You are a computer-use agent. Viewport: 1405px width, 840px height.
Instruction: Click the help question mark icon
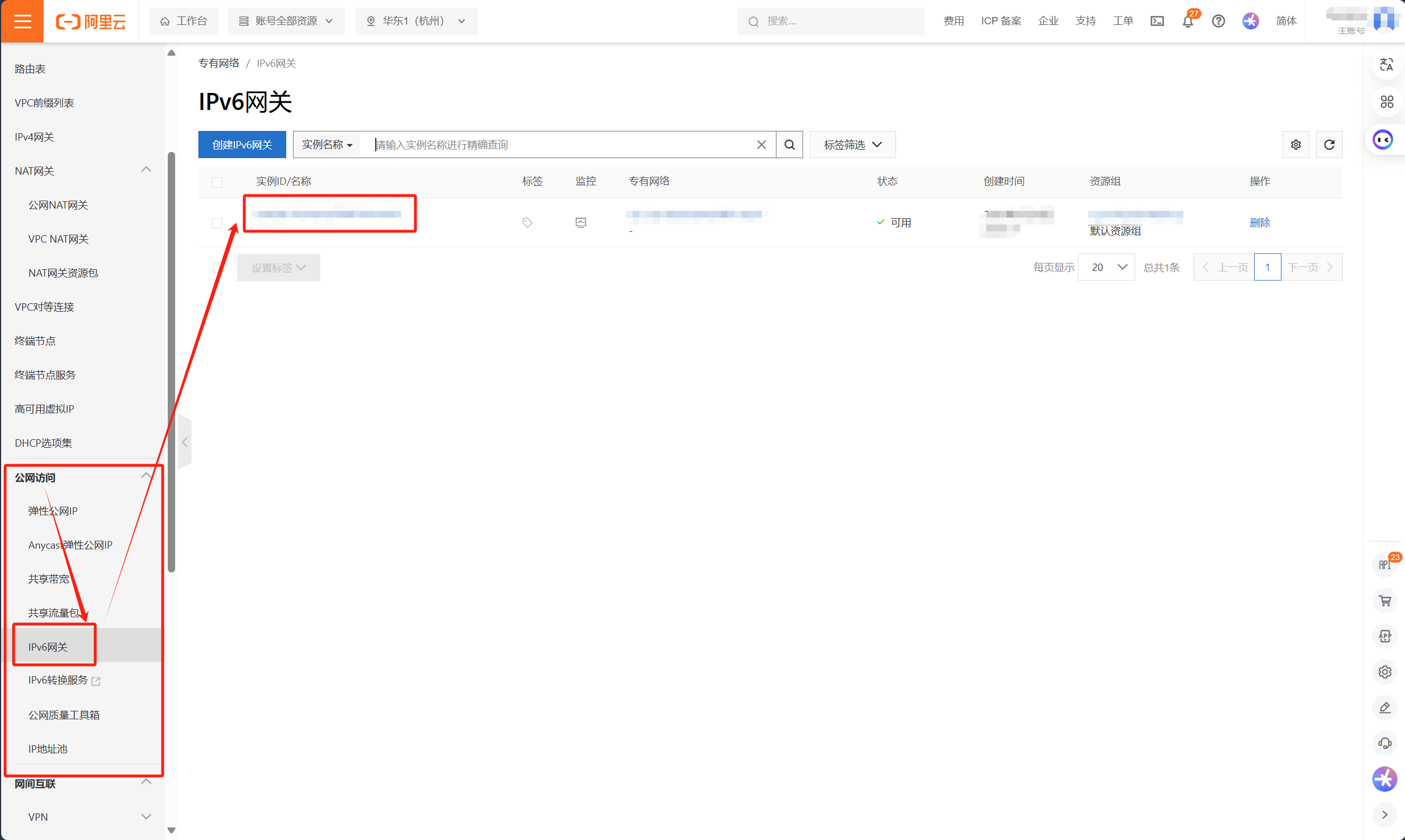[x=1218, y=21]
